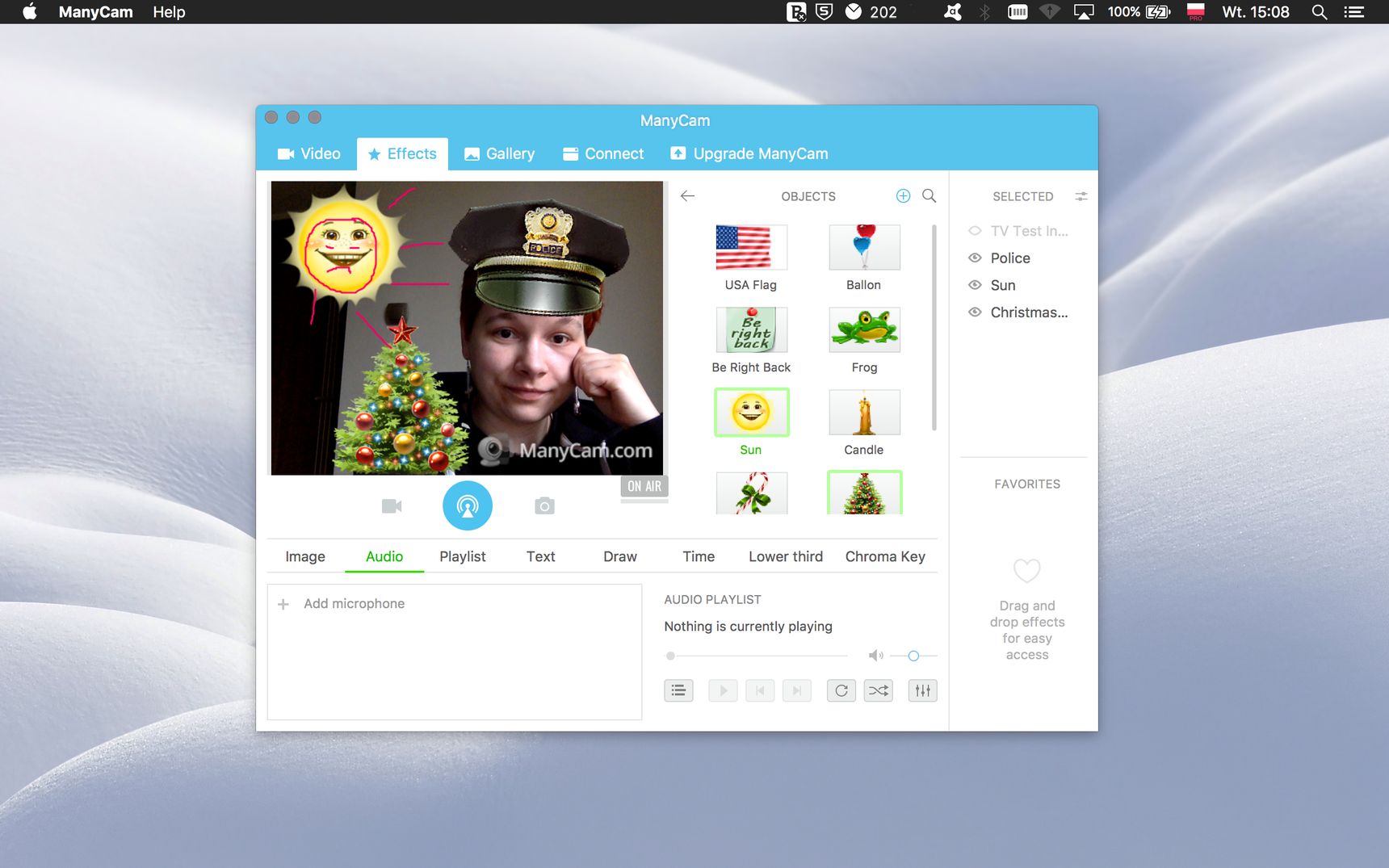Go back using the Objects back arrow
This screenshot has width=1389, height=868.
[x=687, y=196]
